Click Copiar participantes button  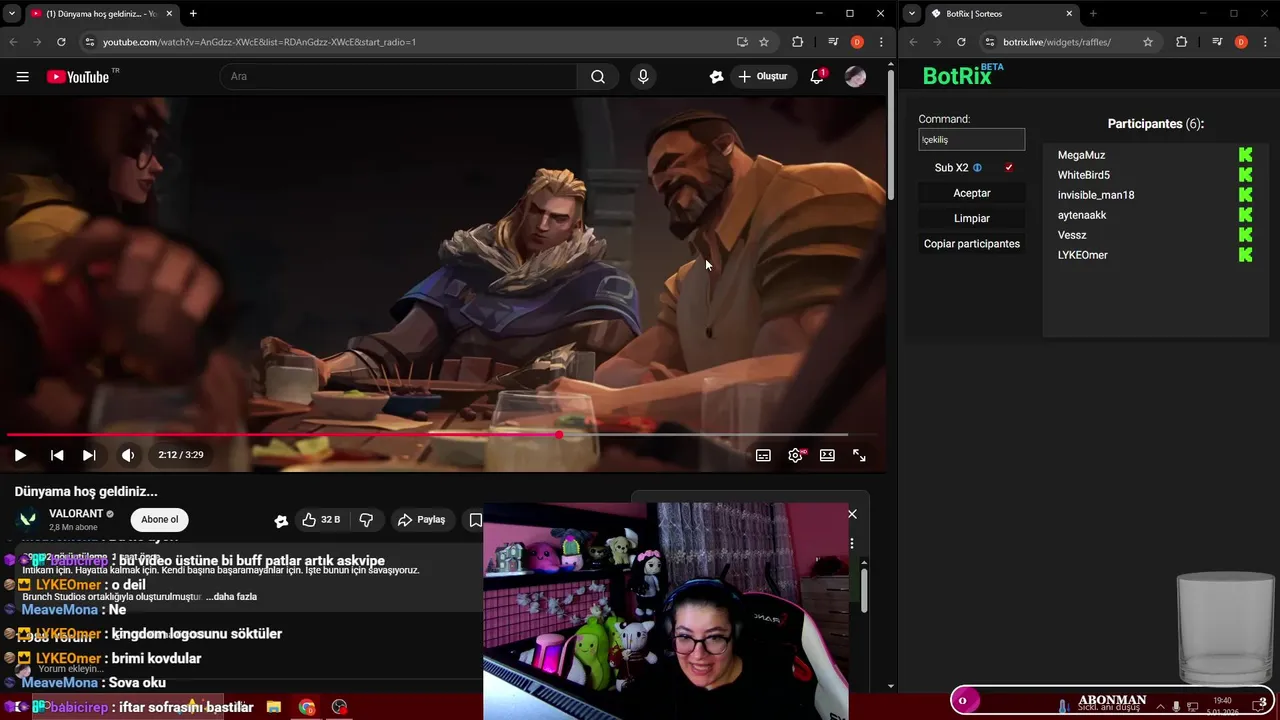pyautogui.click(x=972, y=244)
